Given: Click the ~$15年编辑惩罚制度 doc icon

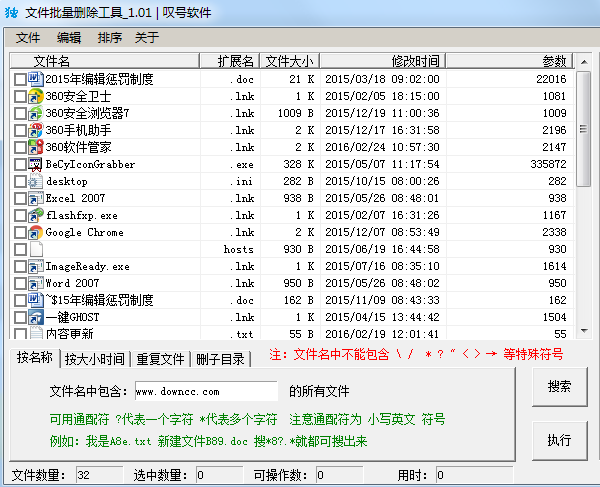Looking at the screenshot, I should click(x=36, y=300).
